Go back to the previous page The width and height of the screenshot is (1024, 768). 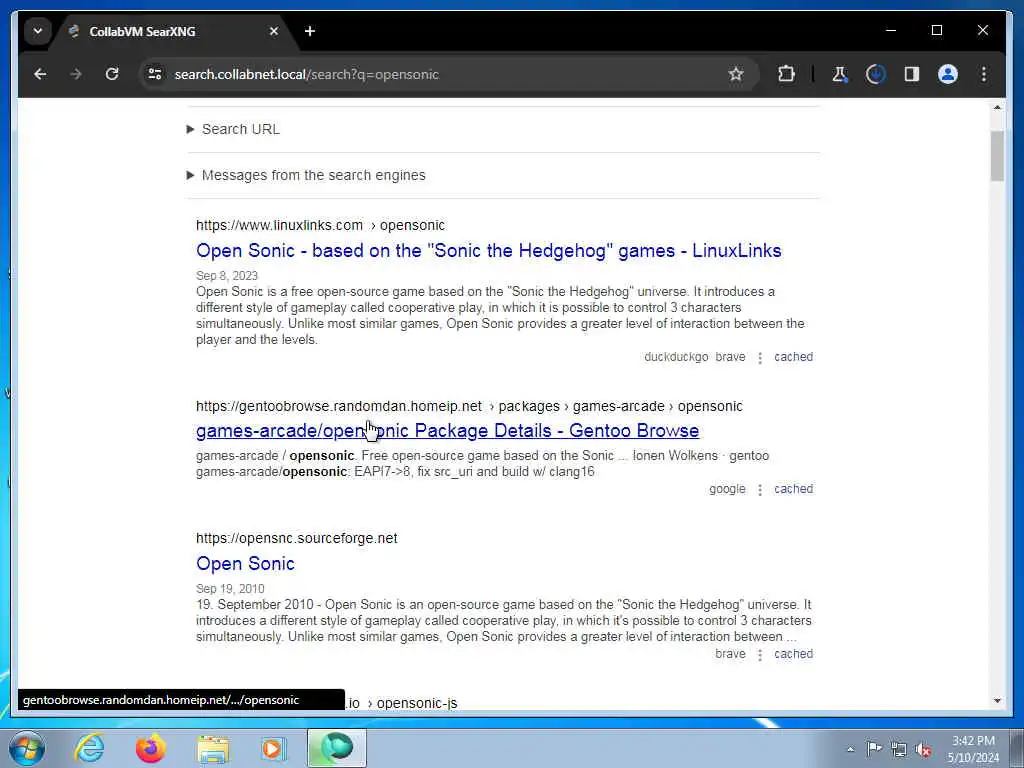[x=40, y=74]
